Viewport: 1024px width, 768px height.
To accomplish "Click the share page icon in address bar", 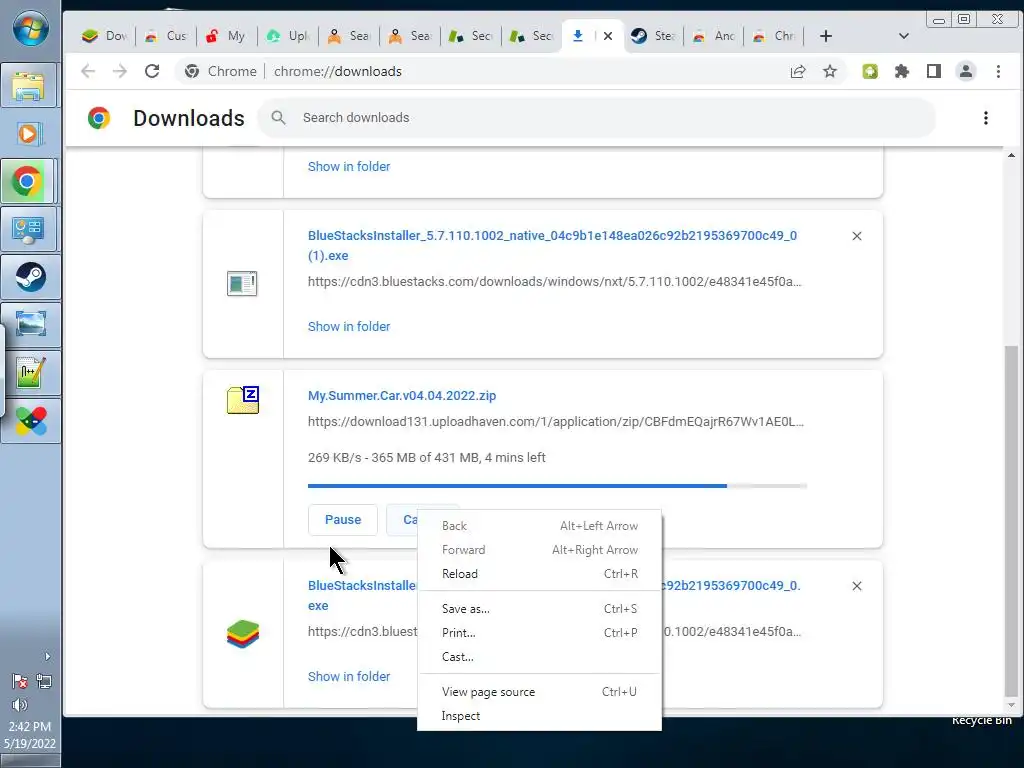I will click(798, 71).
